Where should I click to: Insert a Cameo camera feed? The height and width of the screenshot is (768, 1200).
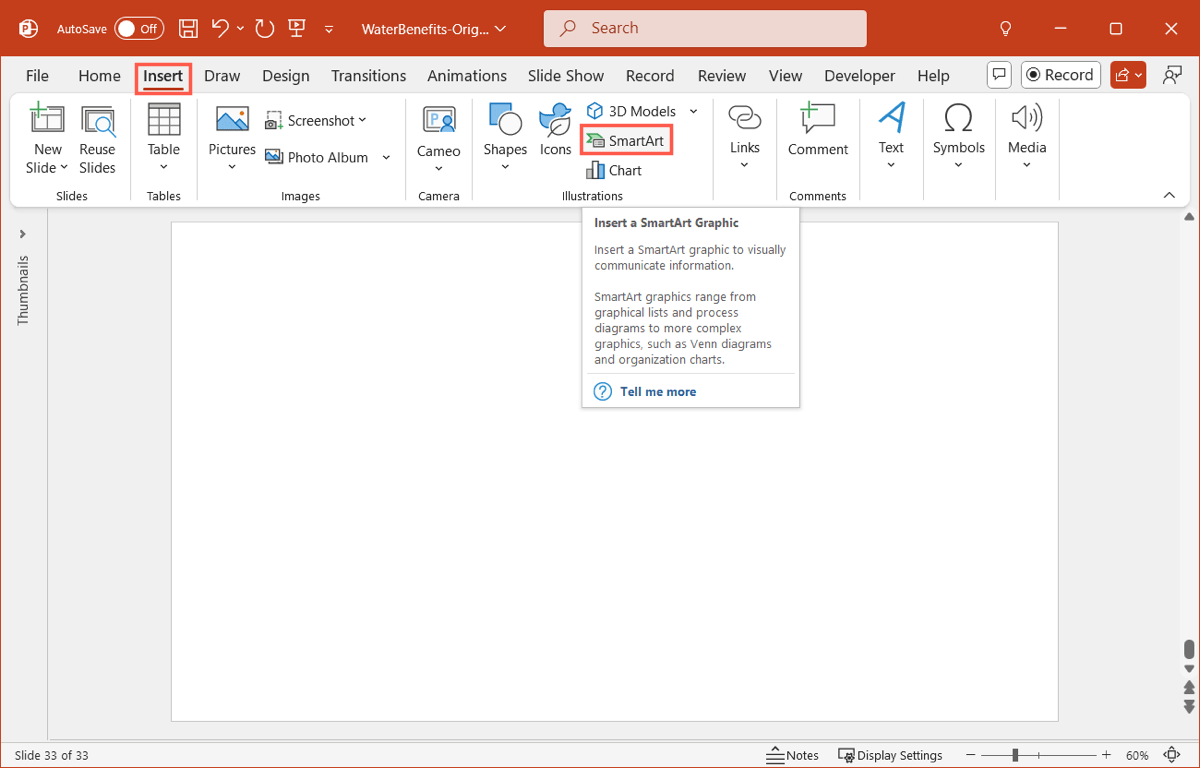coord(439,138)
